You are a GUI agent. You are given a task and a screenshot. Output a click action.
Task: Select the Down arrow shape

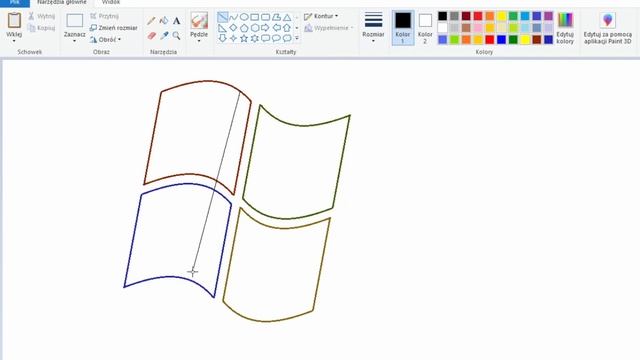(222, 38)
